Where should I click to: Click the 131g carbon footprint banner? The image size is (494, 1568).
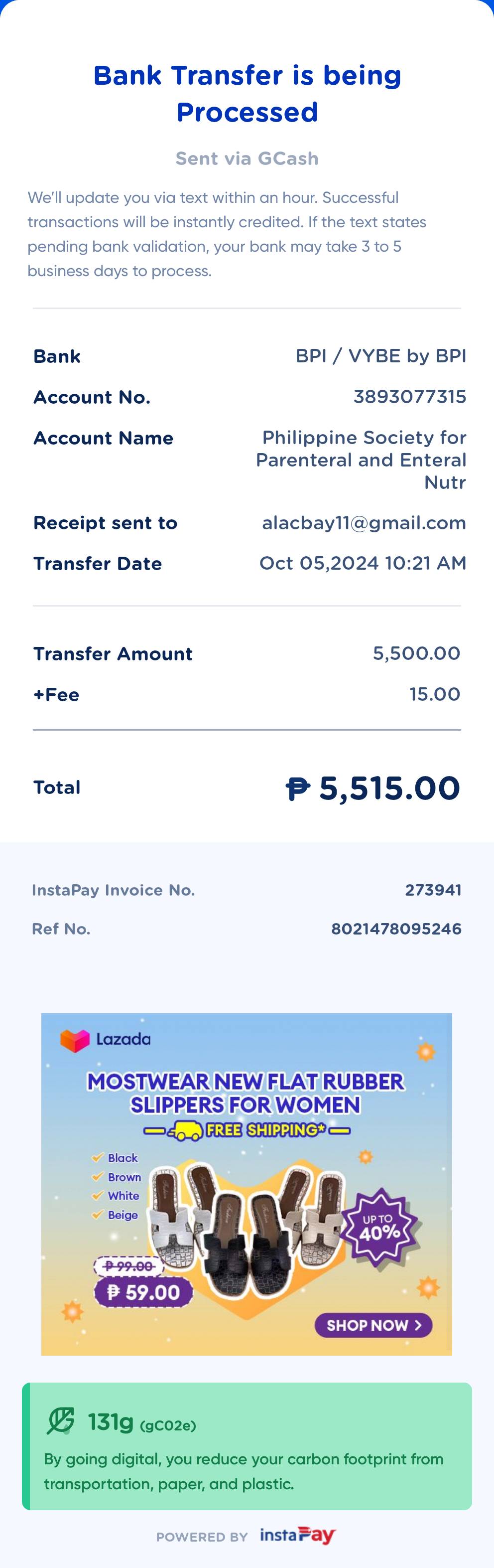pos(247,1446)
